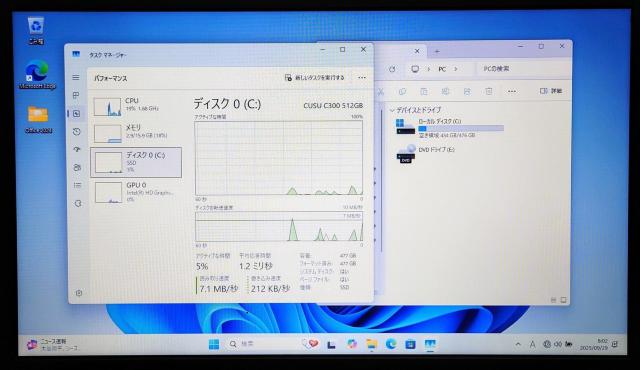Switch Explorer to details list view icon
The height and width of the screenshot is (370, 640).
tap(553, 300)
